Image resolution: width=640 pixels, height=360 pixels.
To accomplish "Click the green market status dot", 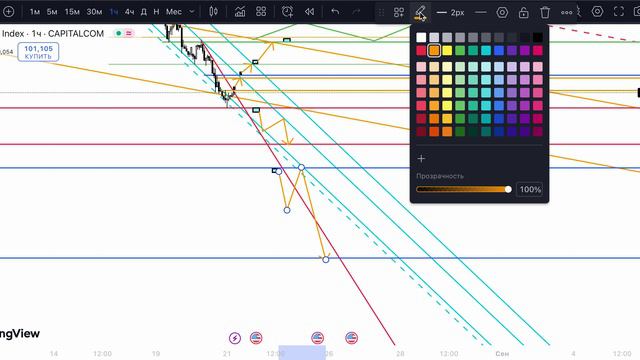I will coord(119,33).
